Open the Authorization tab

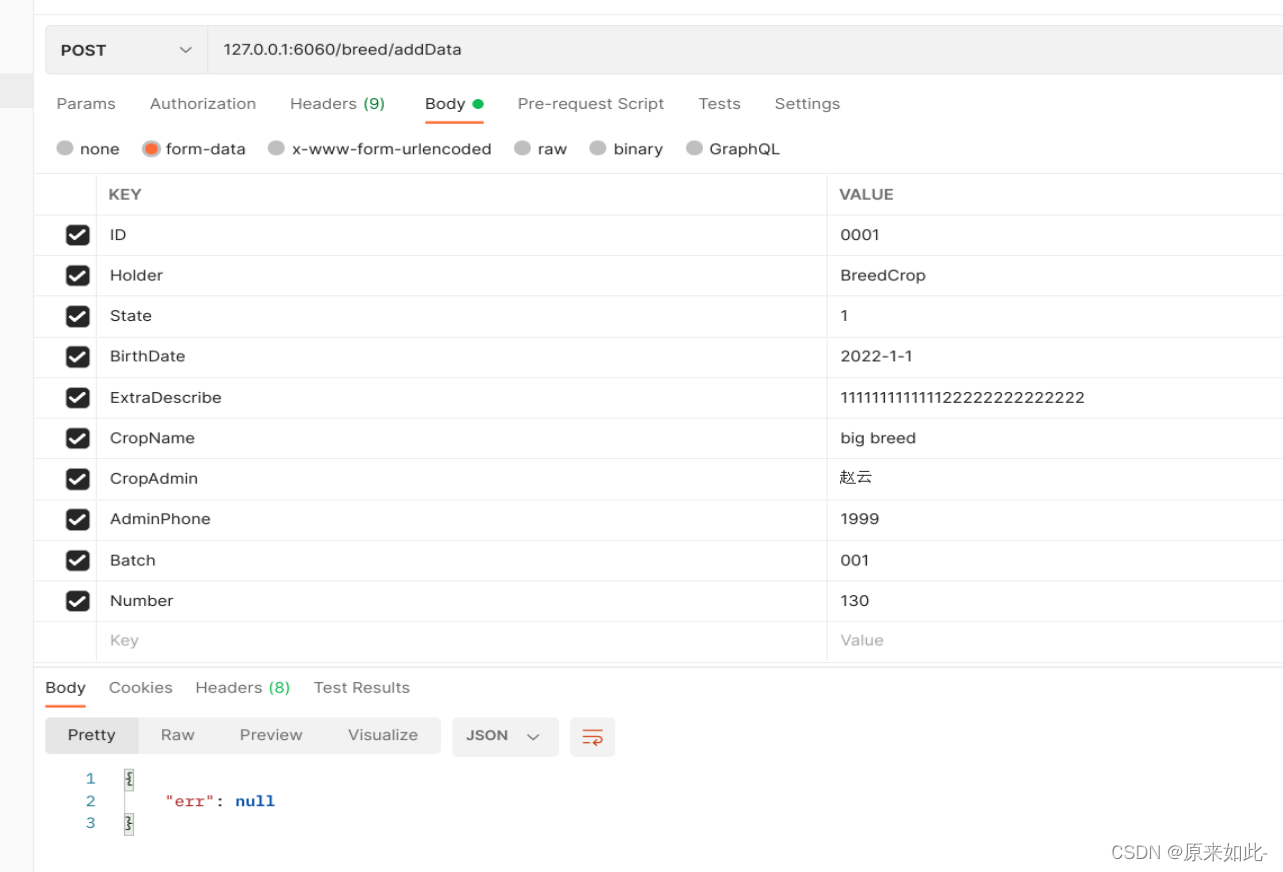point(203,104)
